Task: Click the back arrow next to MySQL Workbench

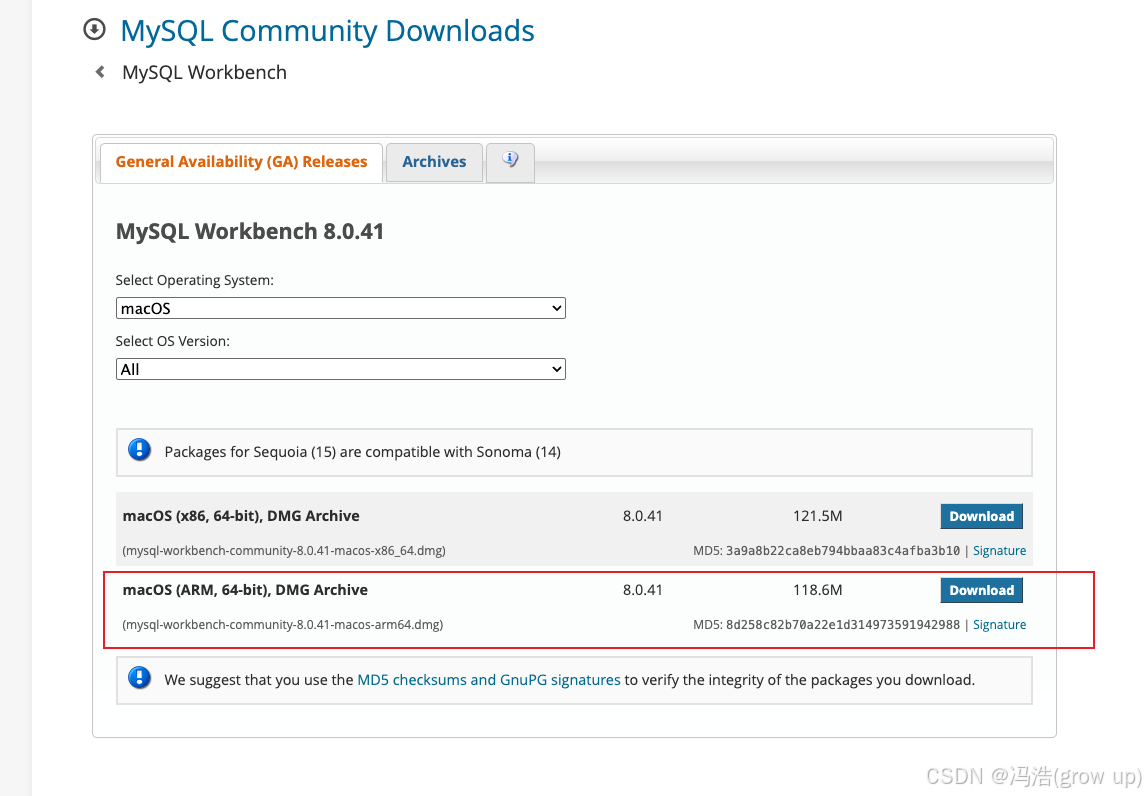Action: [100, 72]
